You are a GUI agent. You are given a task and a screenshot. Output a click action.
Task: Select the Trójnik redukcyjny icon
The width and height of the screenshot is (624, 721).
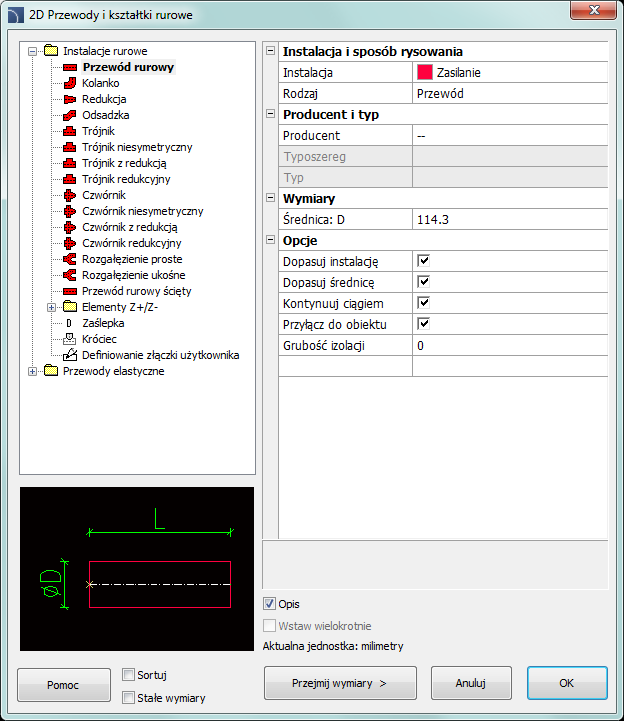tap(69, 179)
